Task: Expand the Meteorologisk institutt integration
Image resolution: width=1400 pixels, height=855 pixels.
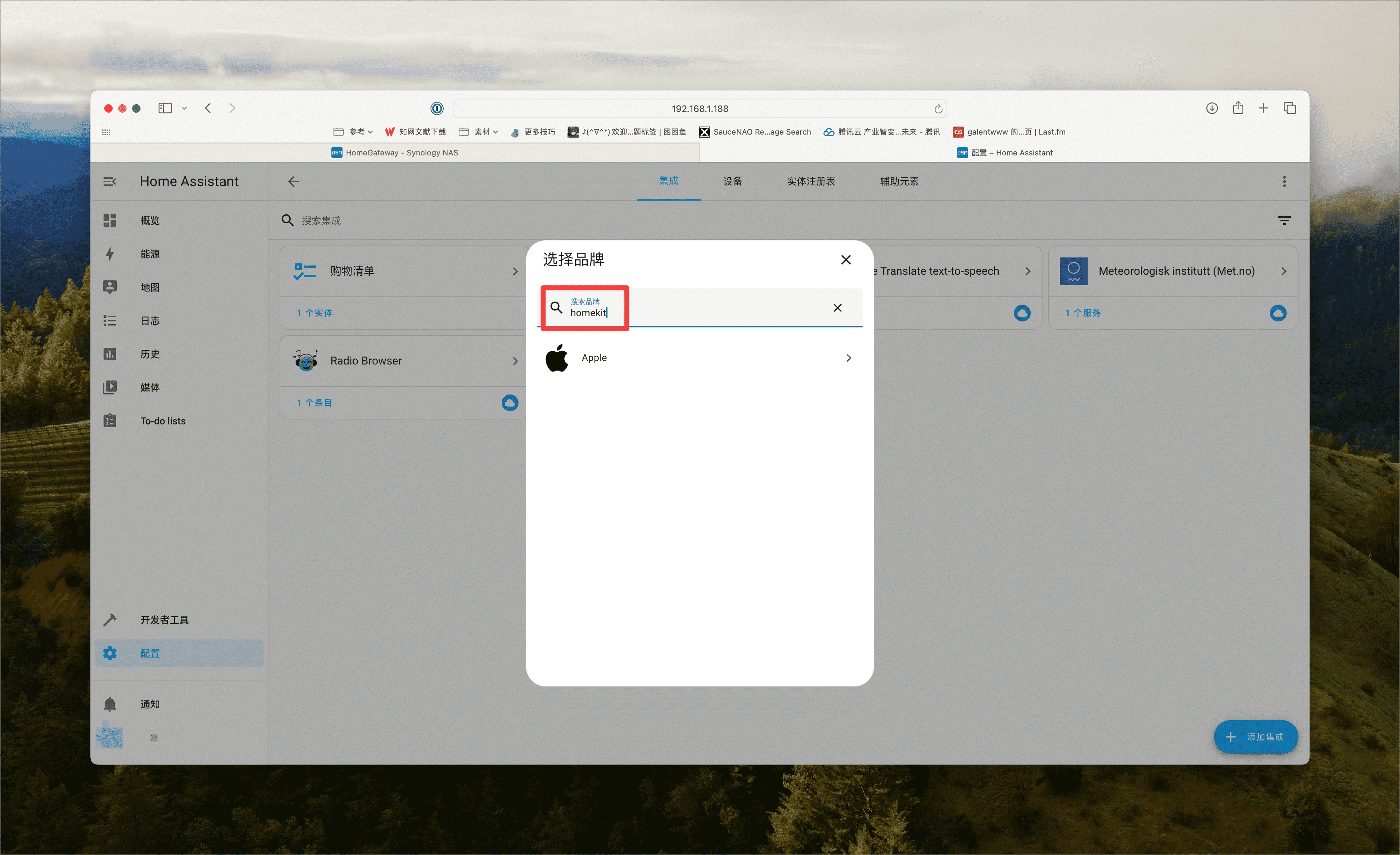Action: tap(1284, 271)
